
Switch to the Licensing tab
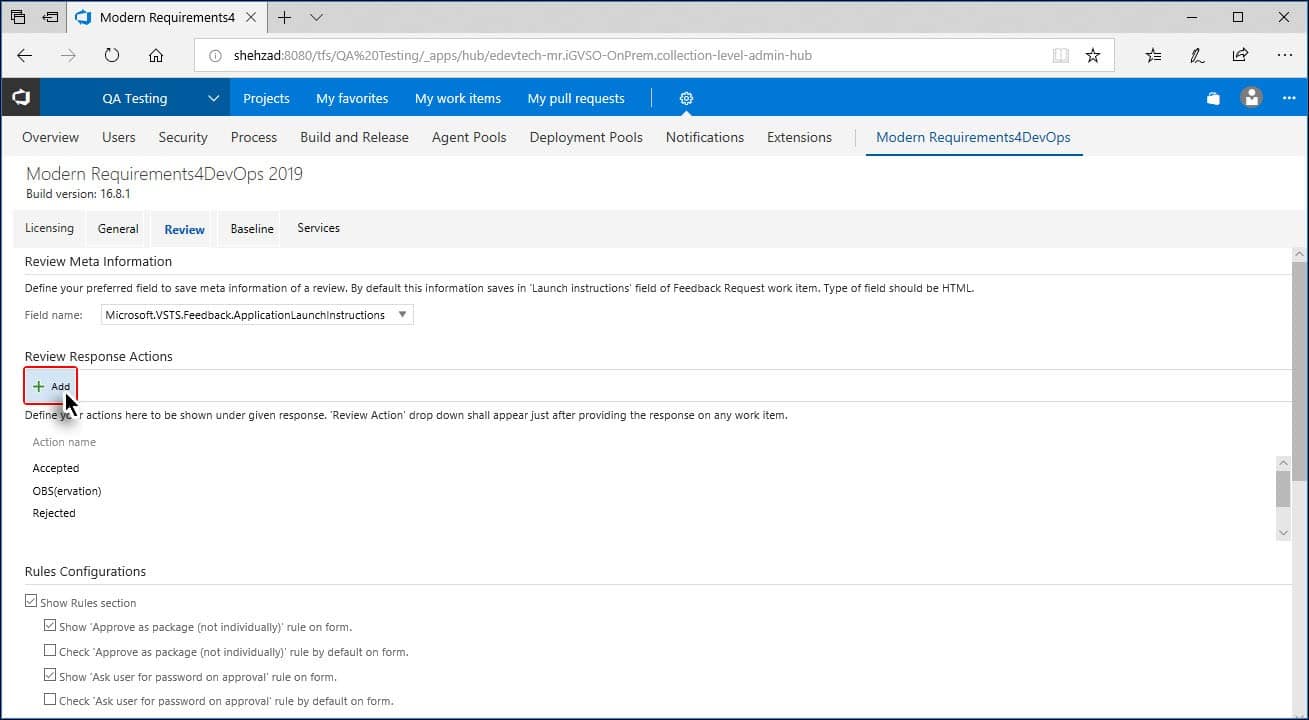coord(49,228)
